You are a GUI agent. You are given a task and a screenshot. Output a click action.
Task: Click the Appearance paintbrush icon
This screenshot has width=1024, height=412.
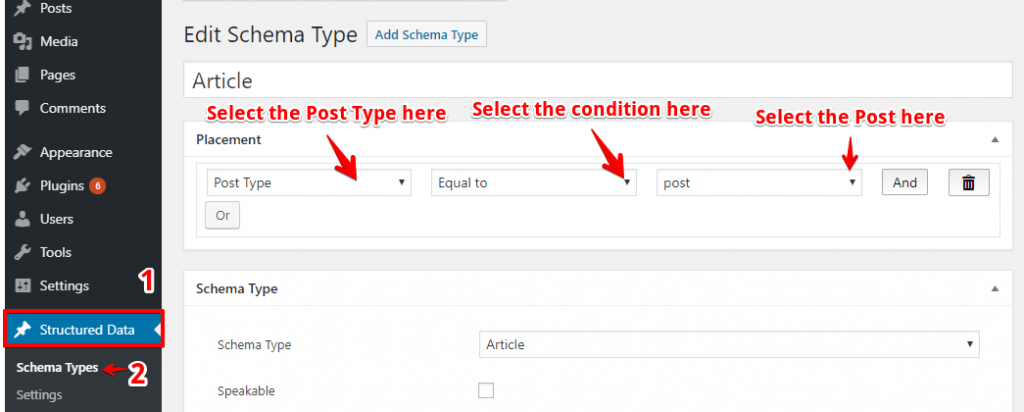click(23, 153)
